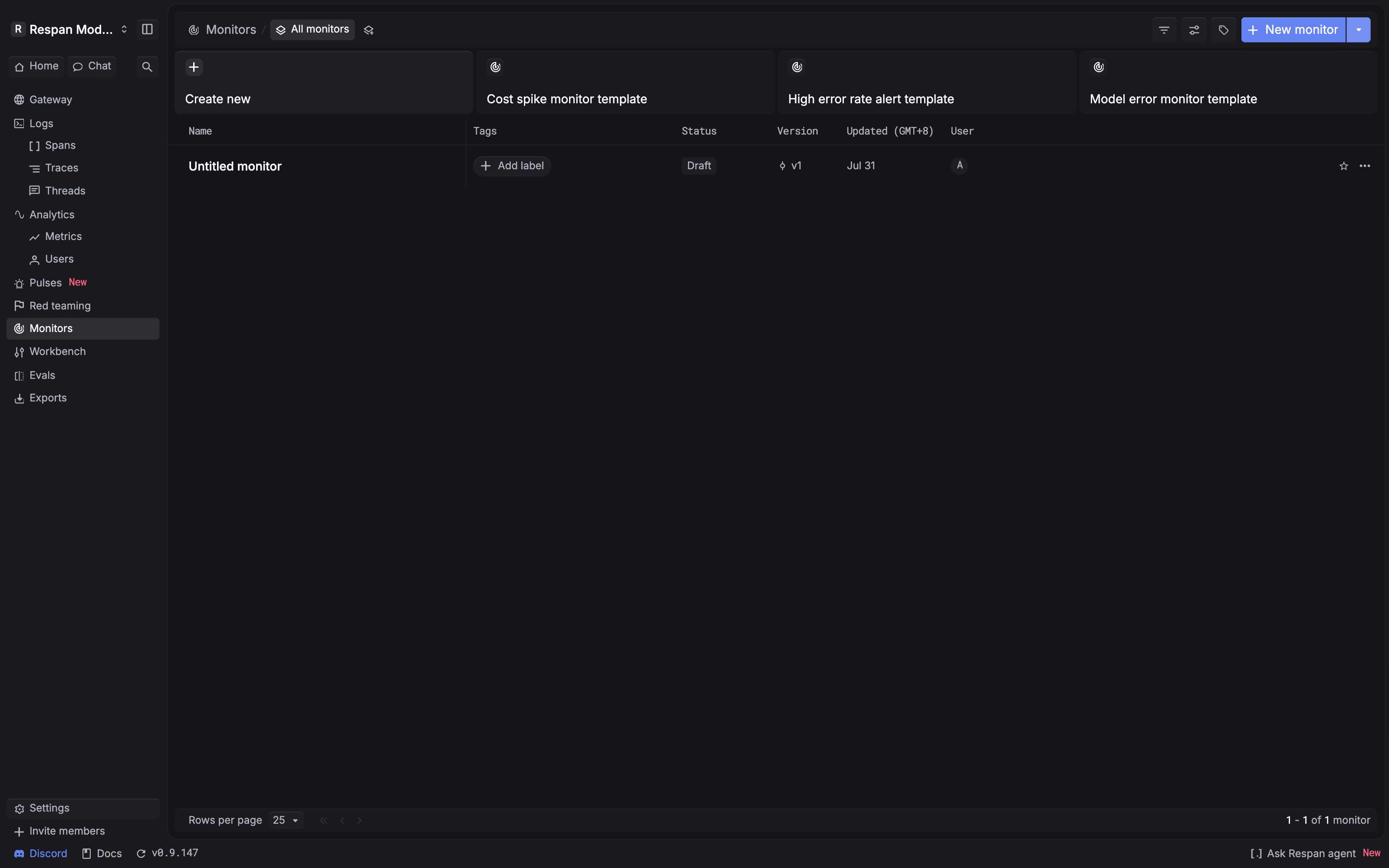The height and width of the screenshot is (868, 1389).
Task: Toggle the sidebar collapse icon
Action: (147, 29)
